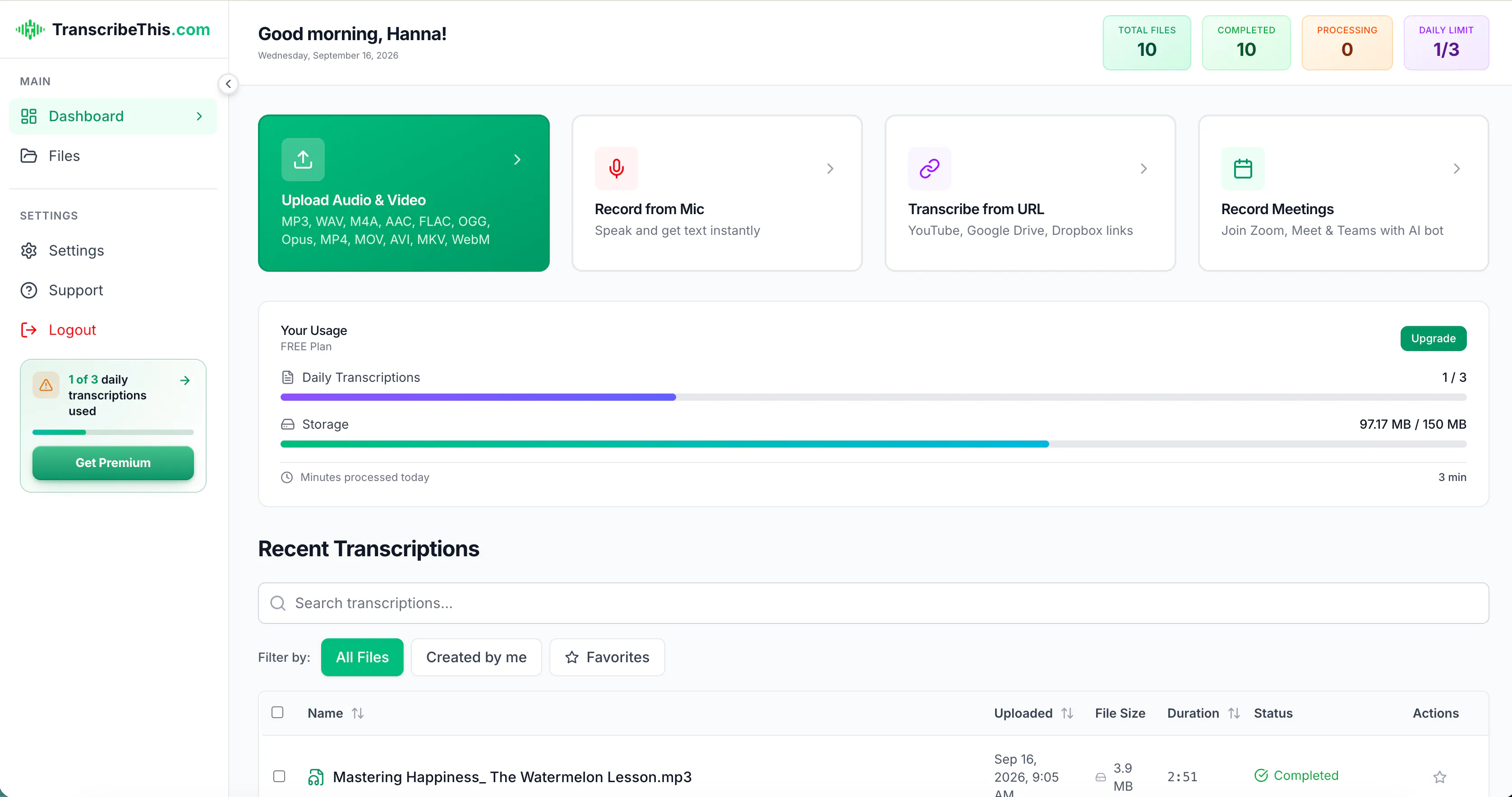
Task: Click the Total Files stat card
Action: pyautogui.click(x=1147, y=43)
